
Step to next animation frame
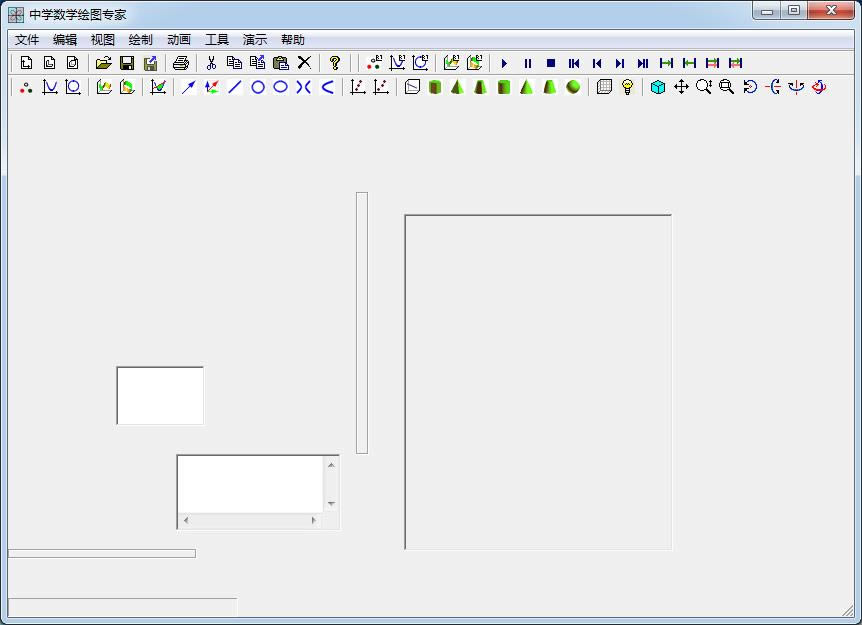[x=620, y=63]
